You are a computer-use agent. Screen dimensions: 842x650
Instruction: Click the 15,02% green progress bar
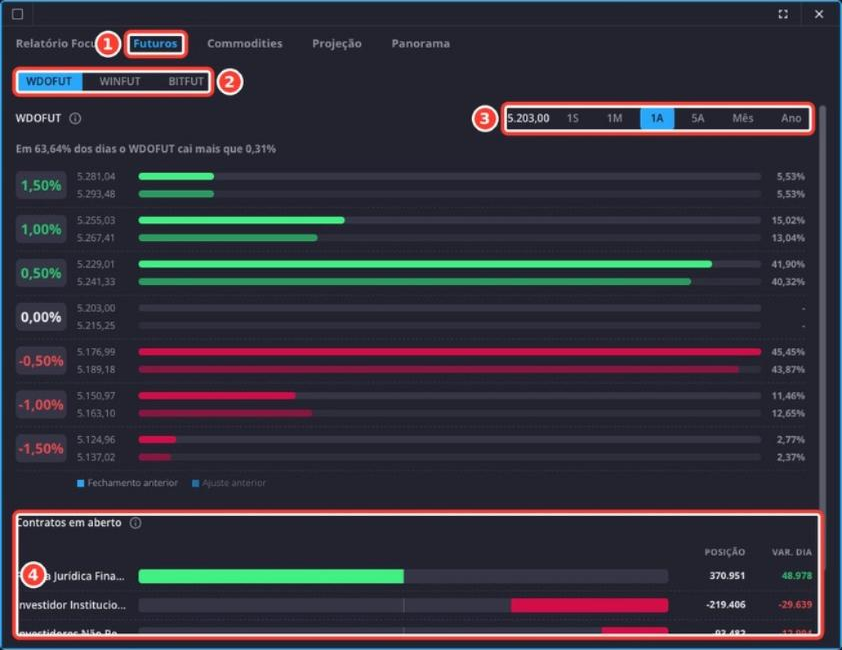click(242, 220)
